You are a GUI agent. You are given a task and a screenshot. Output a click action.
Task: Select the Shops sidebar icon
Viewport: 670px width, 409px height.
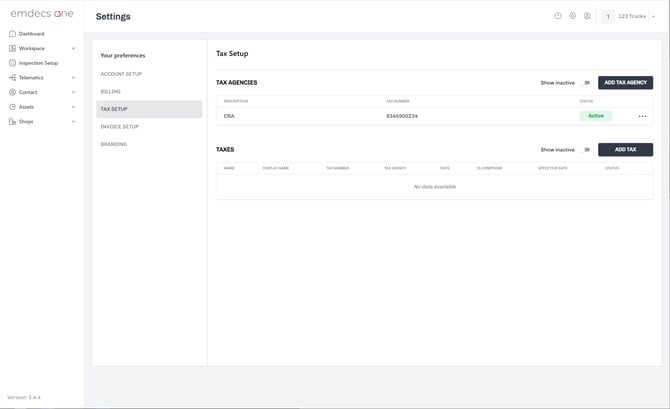[x=12, y=121]
